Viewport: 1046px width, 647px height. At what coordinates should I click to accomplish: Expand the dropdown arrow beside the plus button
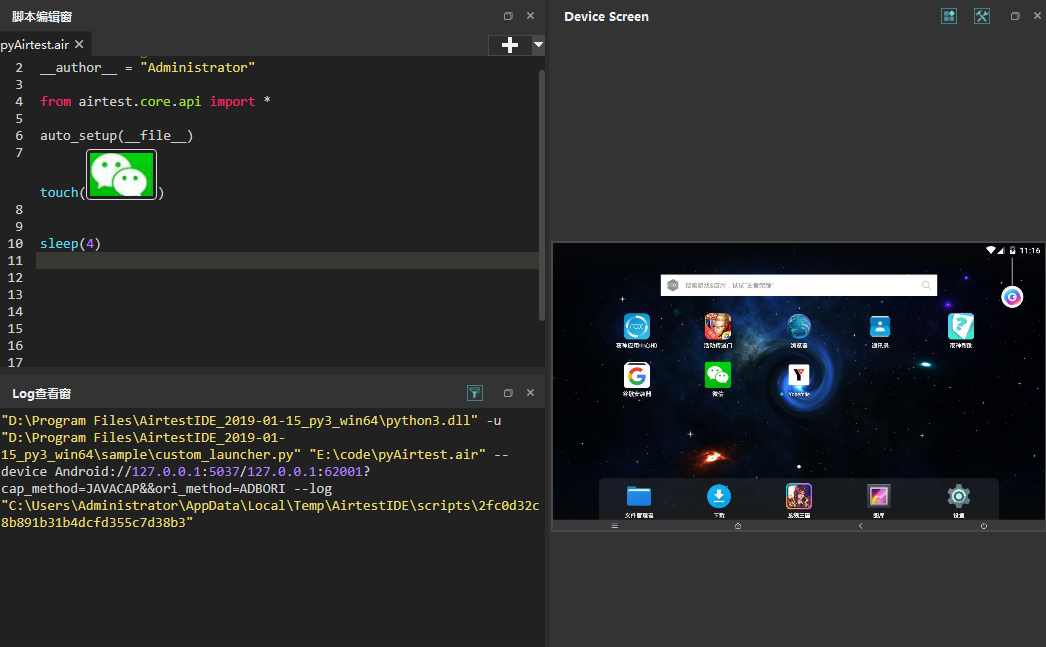pos(538,45)
